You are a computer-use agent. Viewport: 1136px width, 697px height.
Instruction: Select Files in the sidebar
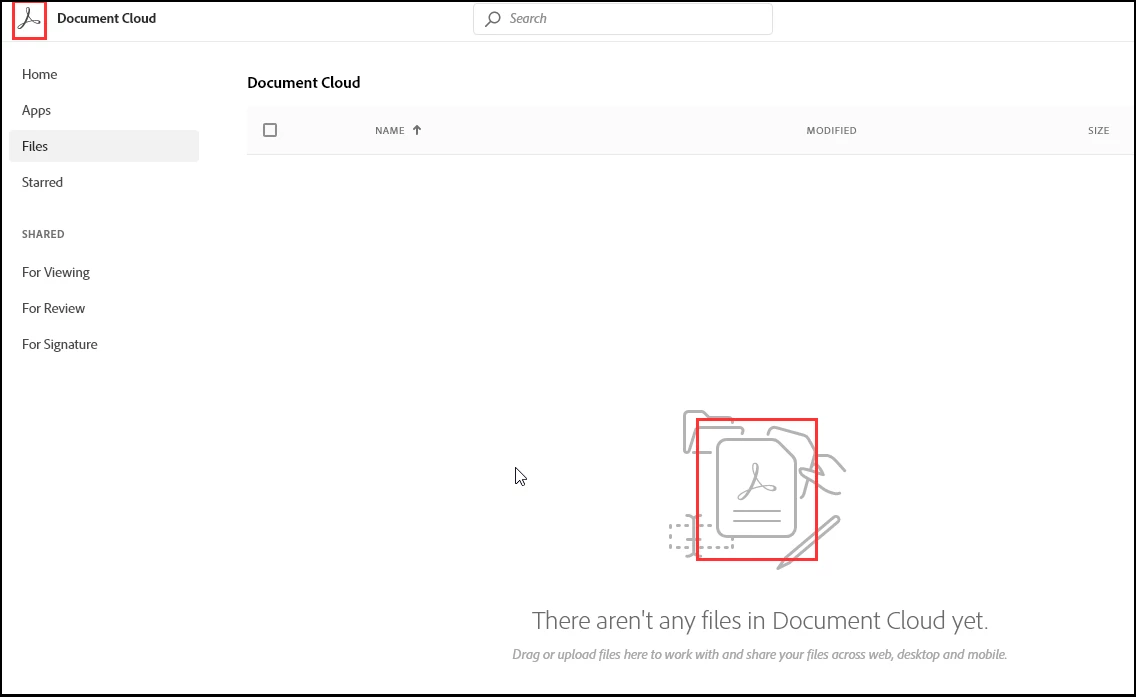click(x=104, y=146)
